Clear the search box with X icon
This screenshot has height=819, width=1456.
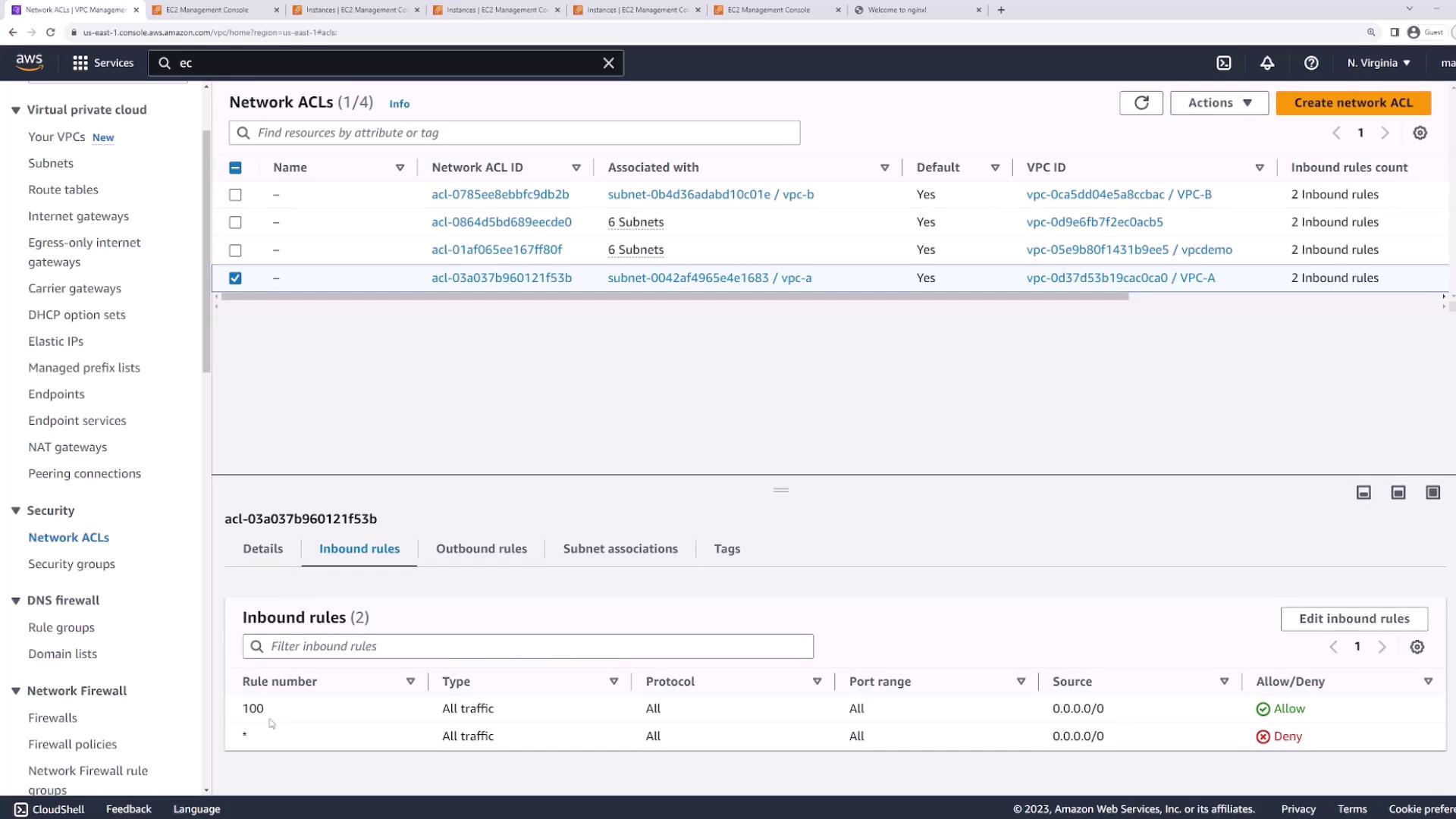click(608, 63)
